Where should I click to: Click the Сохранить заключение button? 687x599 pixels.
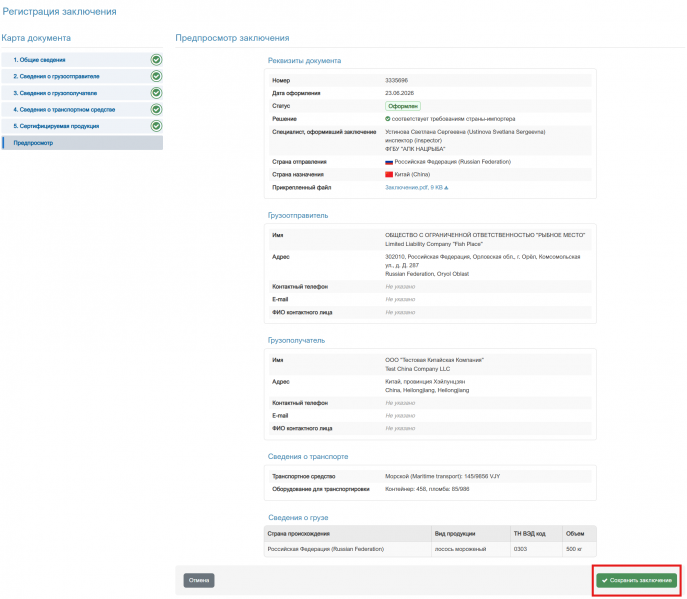tap(637, 580)
